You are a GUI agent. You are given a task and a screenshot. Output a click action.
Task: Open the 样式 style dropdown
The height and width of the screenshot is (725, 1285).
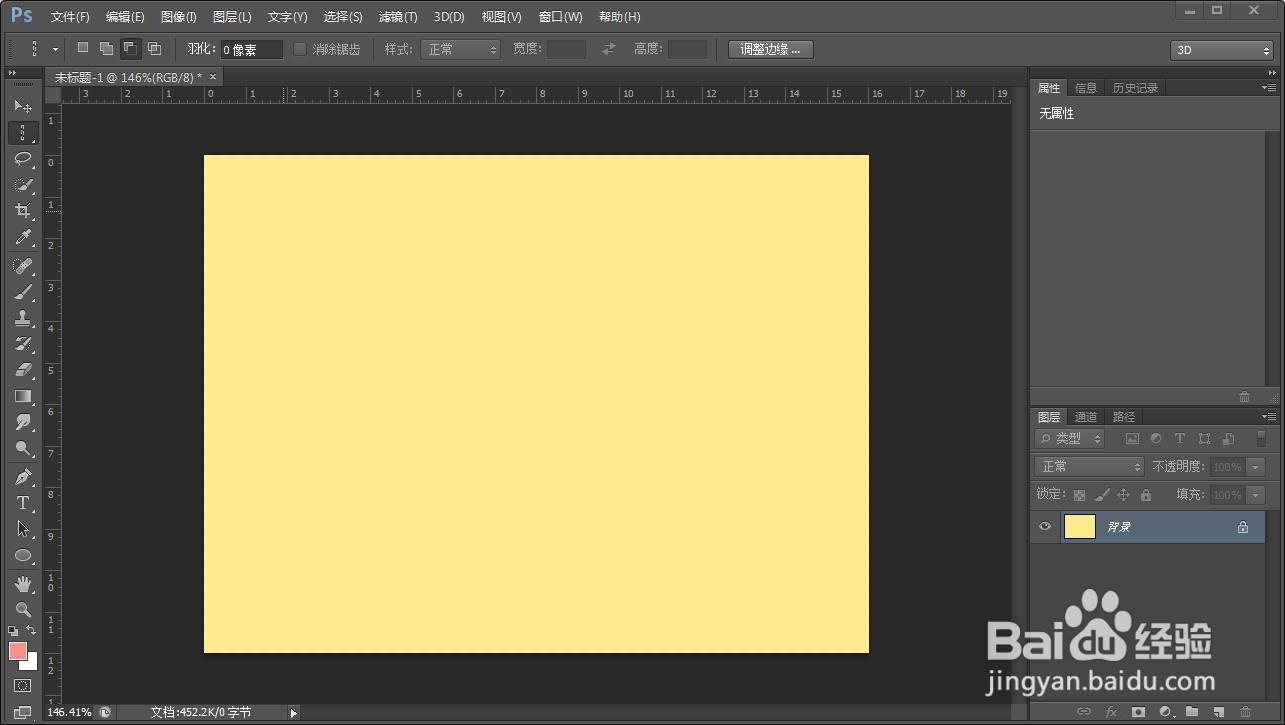point(460,49)
